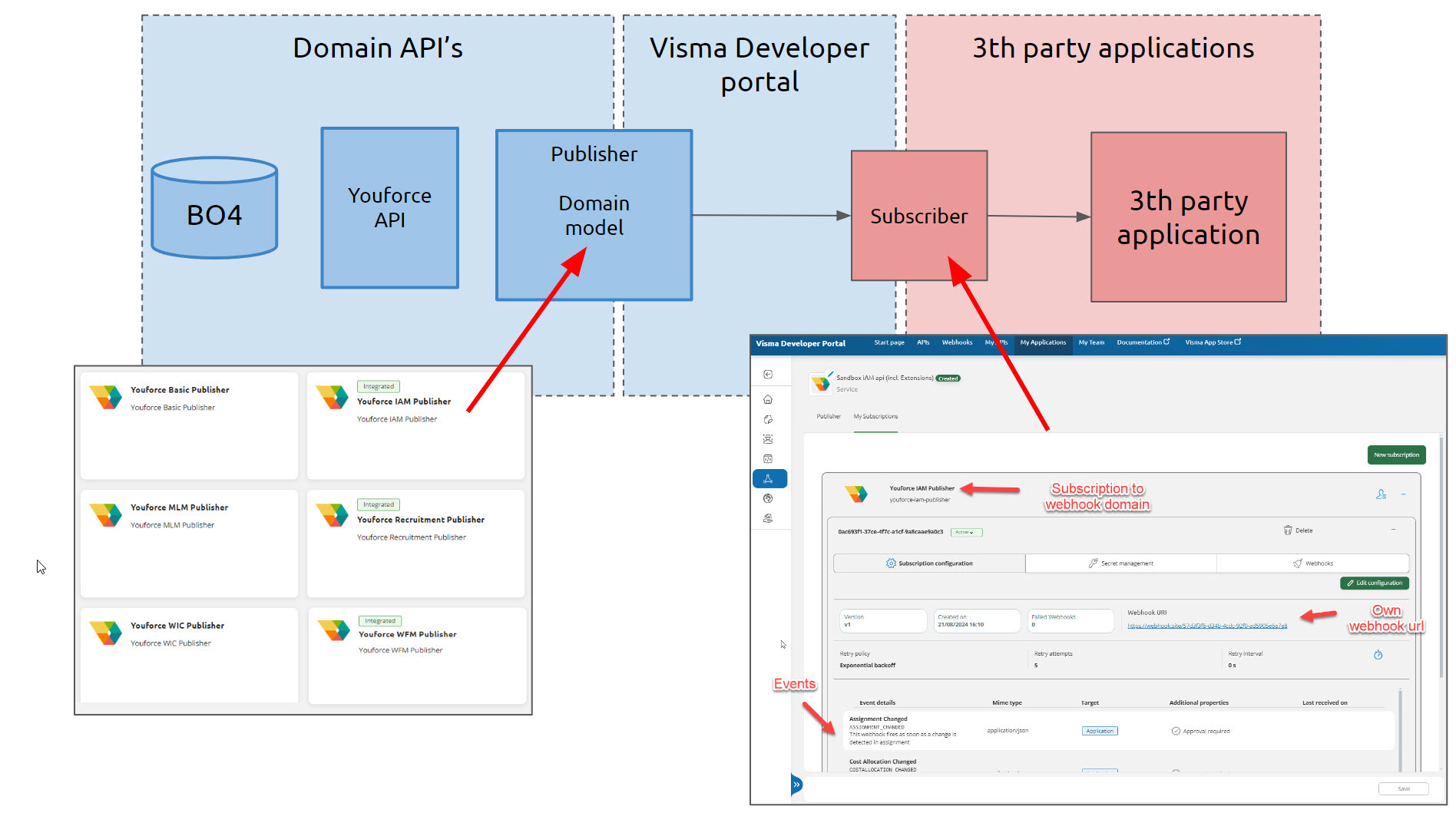Select the Cost Allocation Changed event row
The height and width of the screenshot is (813, 1456).
click(1118, 765)
